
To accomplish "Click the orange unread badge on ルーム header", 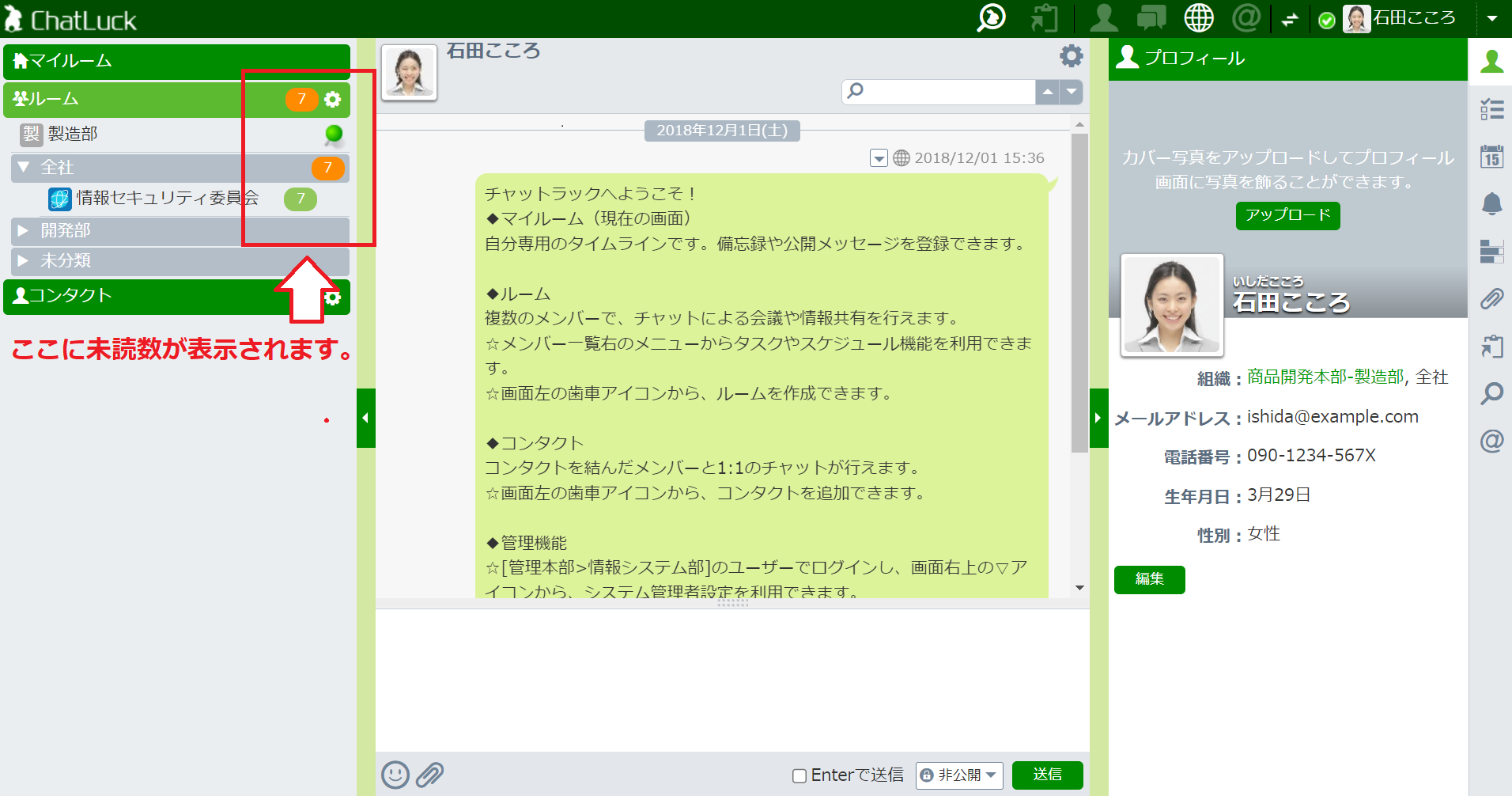I will pyautogui.click(x=301, y=100).
